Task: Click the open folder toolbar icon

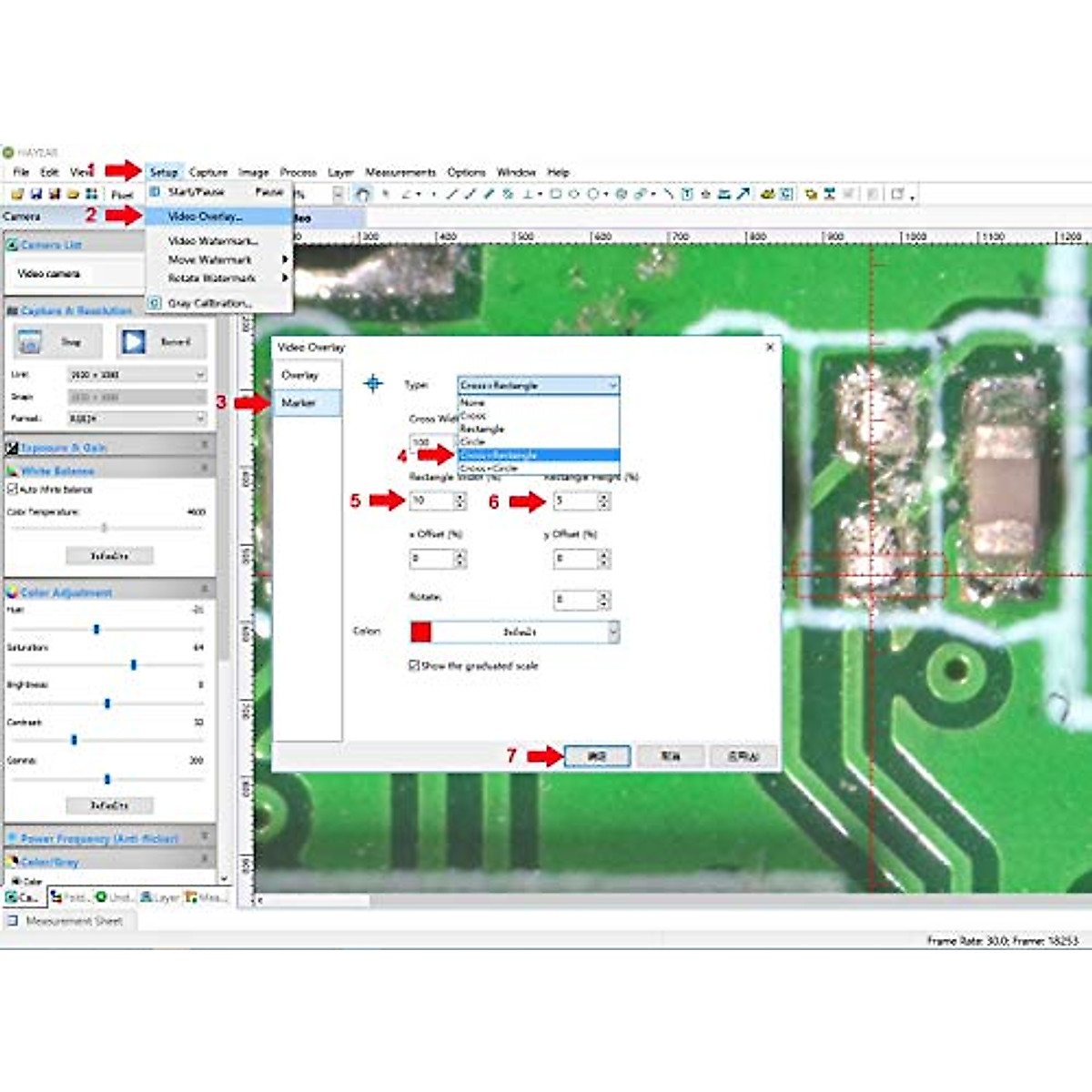Action: click(17, 194)
